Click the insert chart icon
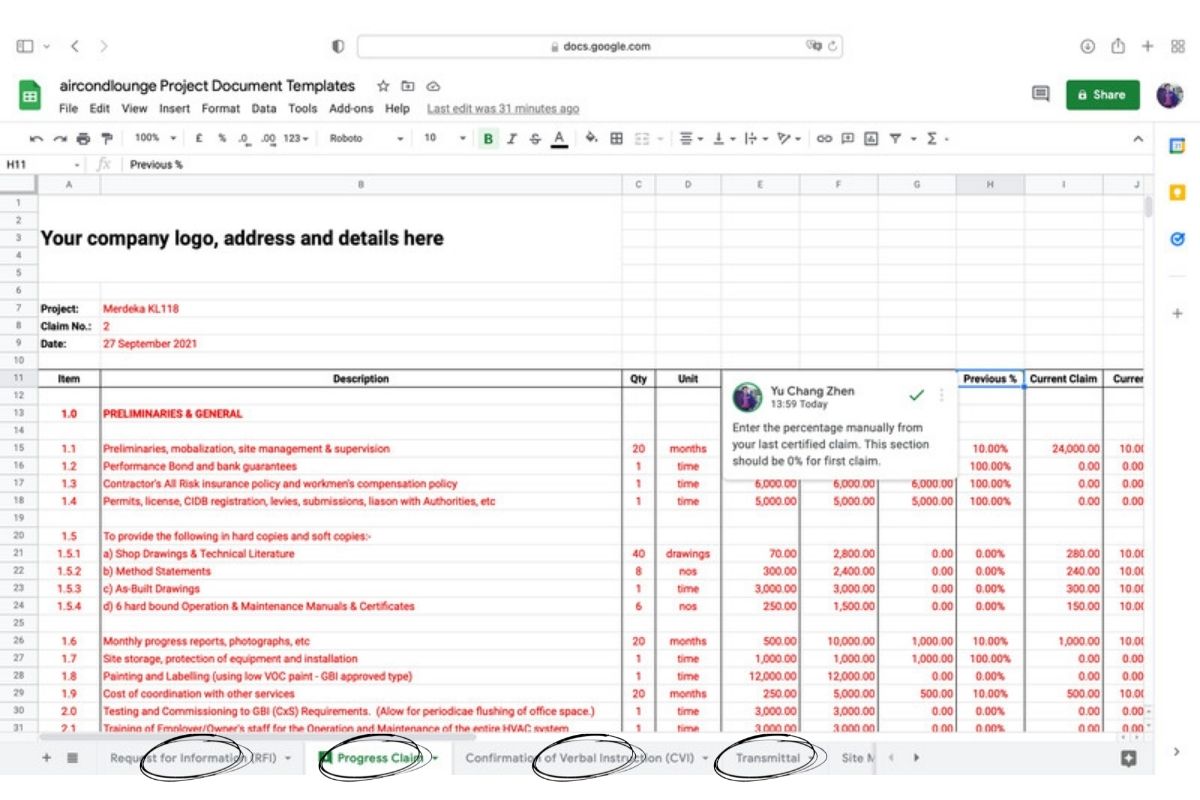This screenshot has height=800, width=1200. (871, 139)
